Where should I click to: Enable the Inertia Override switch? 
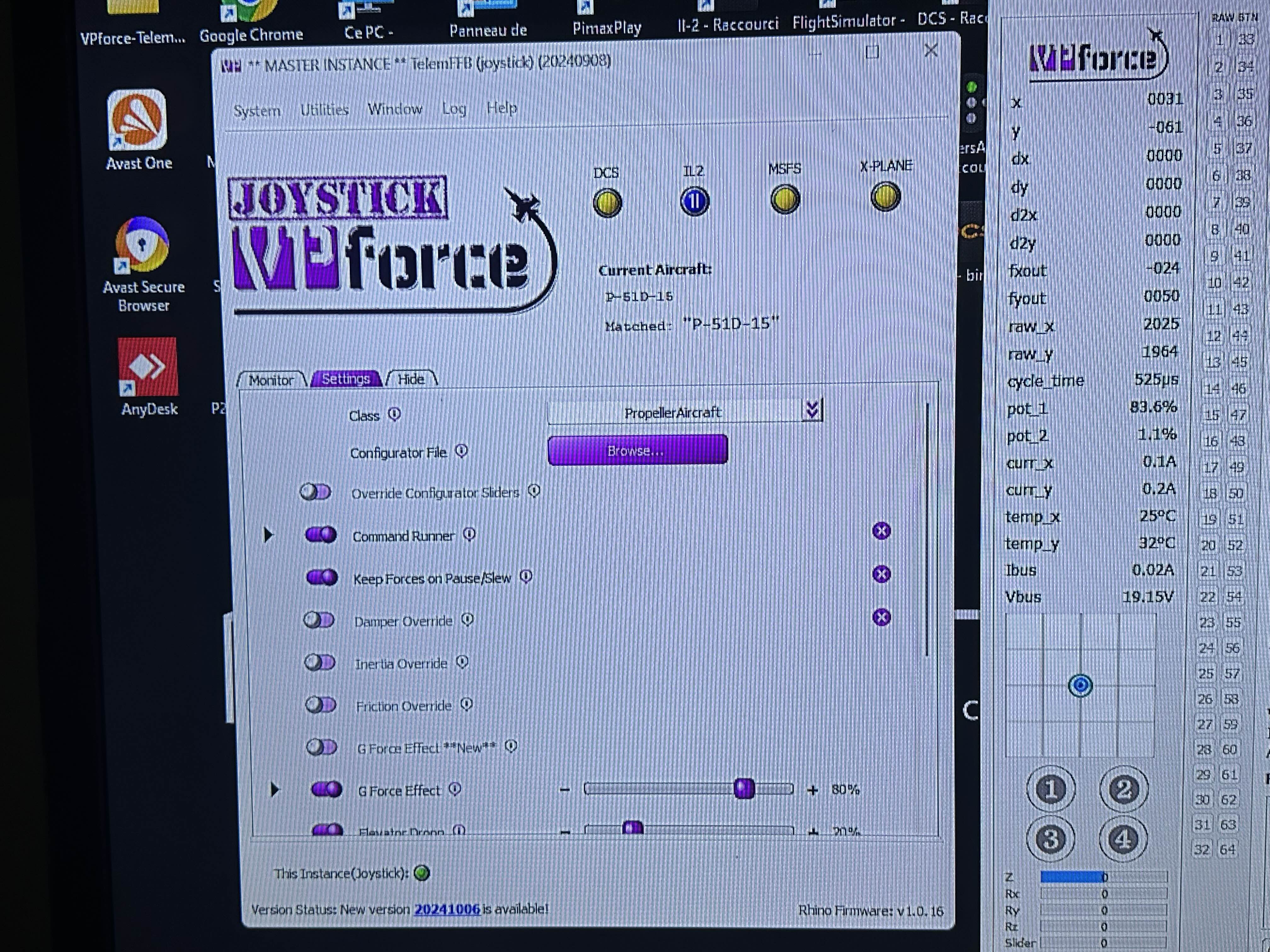[x=320, y=663]
